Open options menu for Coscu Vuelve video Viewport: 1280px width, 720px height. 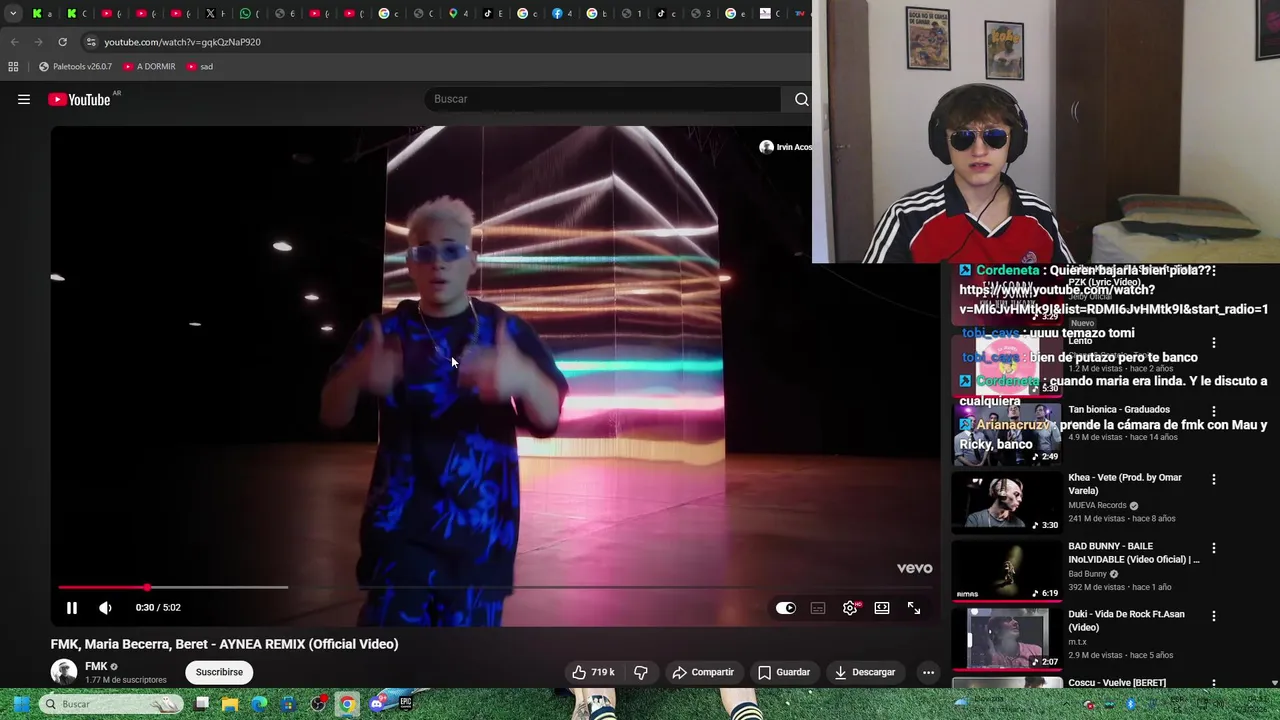click(1214, 684)
